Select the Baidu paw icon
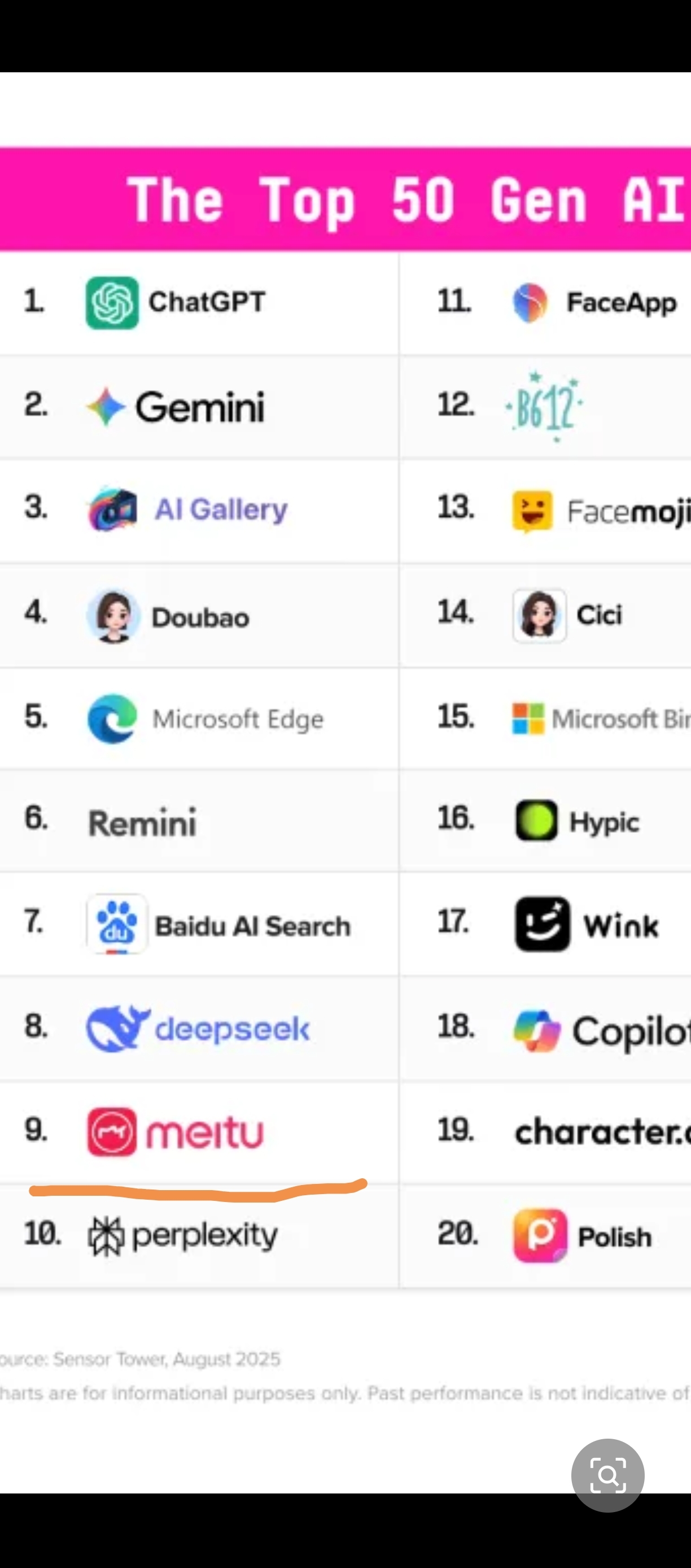This screenshot has height=1568, width=691. pyautogui.click(x=117, y=924)
